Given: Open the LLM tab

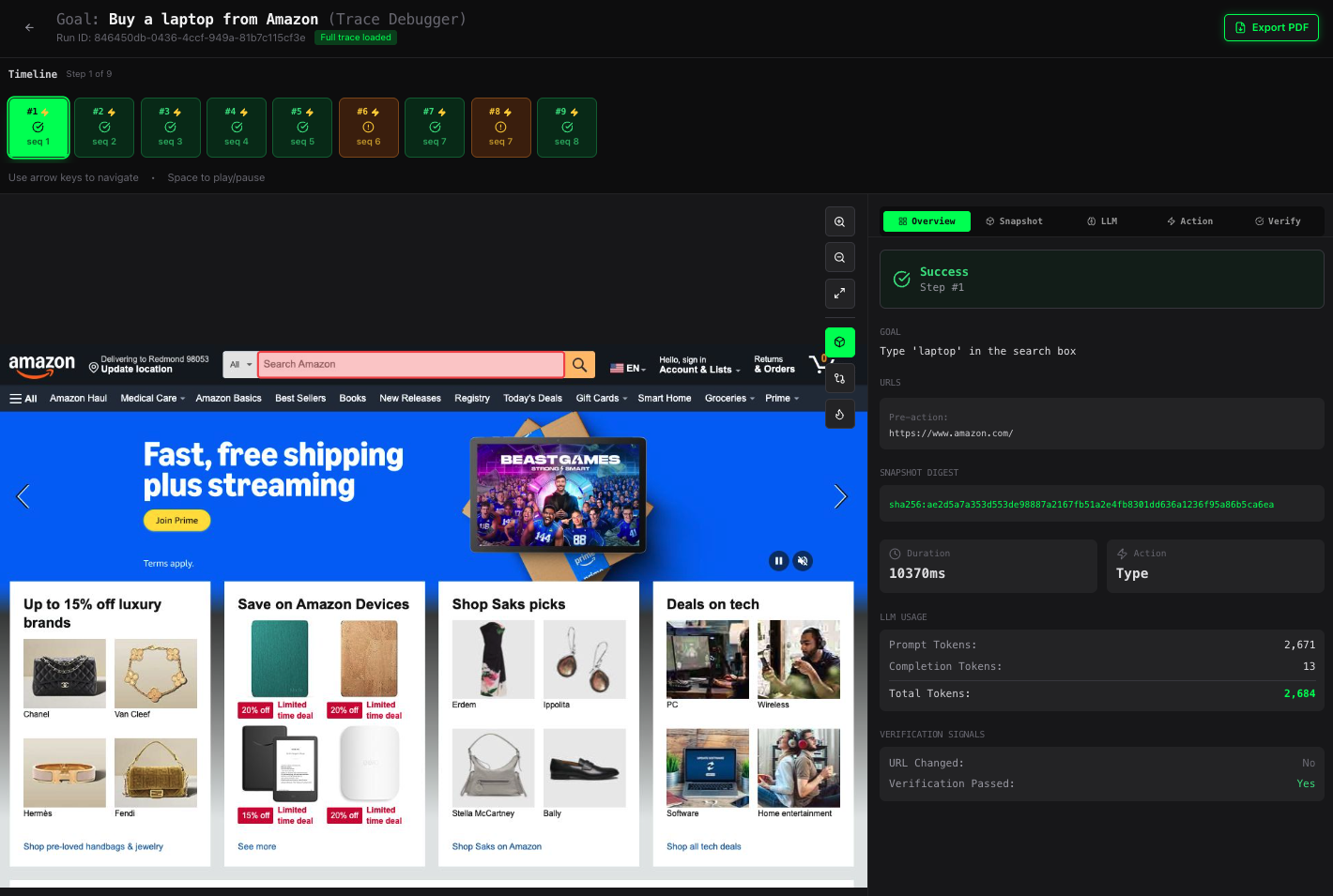Looking at the screenshot, I should tap(1102, 221).
